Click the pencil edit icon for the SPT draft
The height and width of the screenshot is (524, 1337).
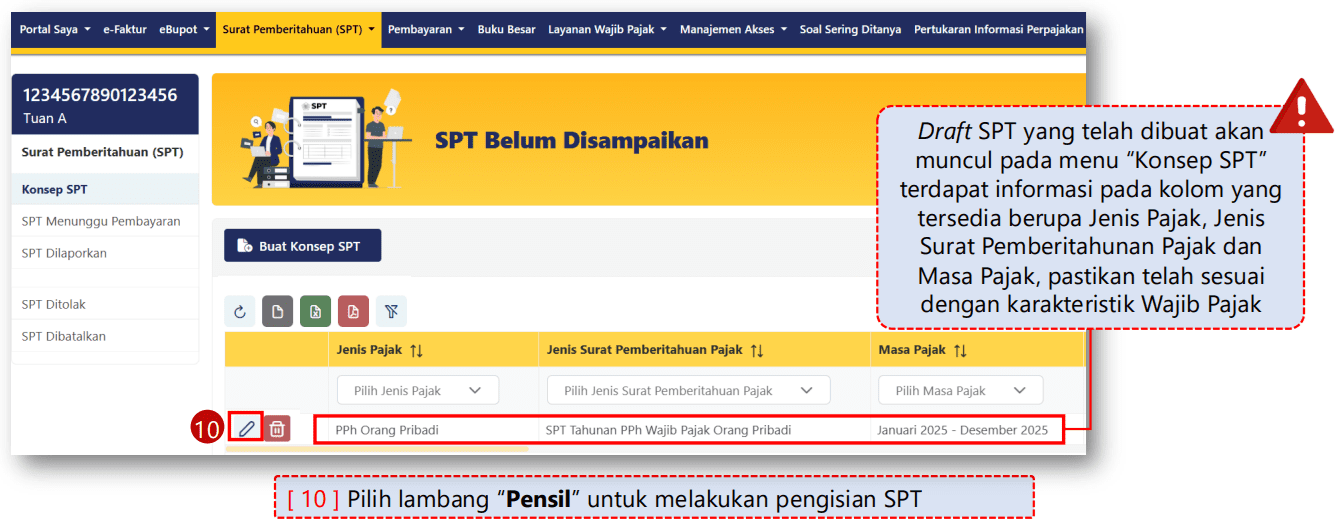tap(246, 429)
